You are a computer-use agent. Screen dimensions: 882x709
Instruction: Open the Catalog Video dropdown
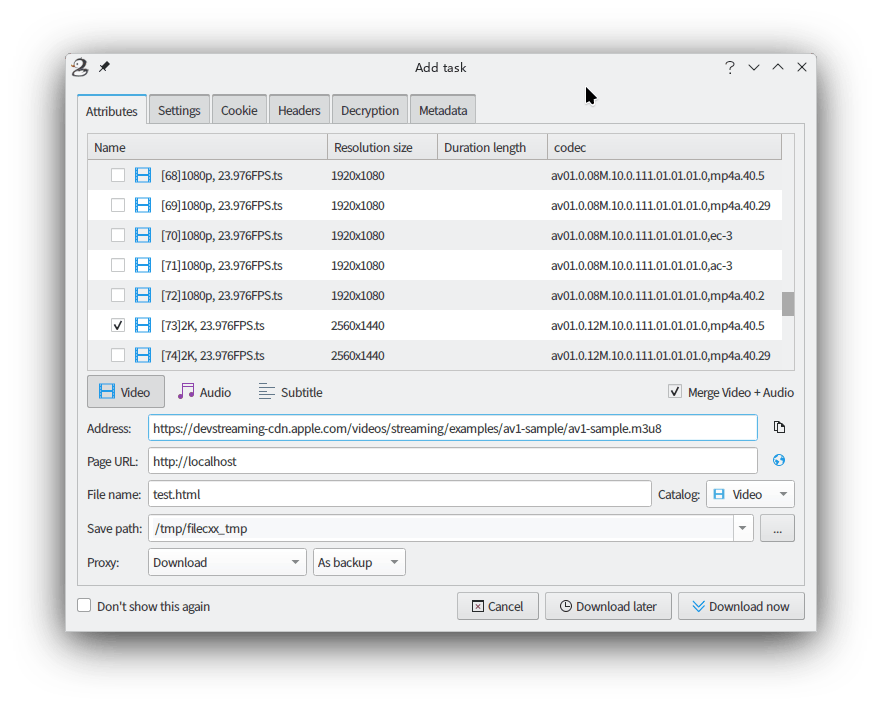tap(750, 494)
